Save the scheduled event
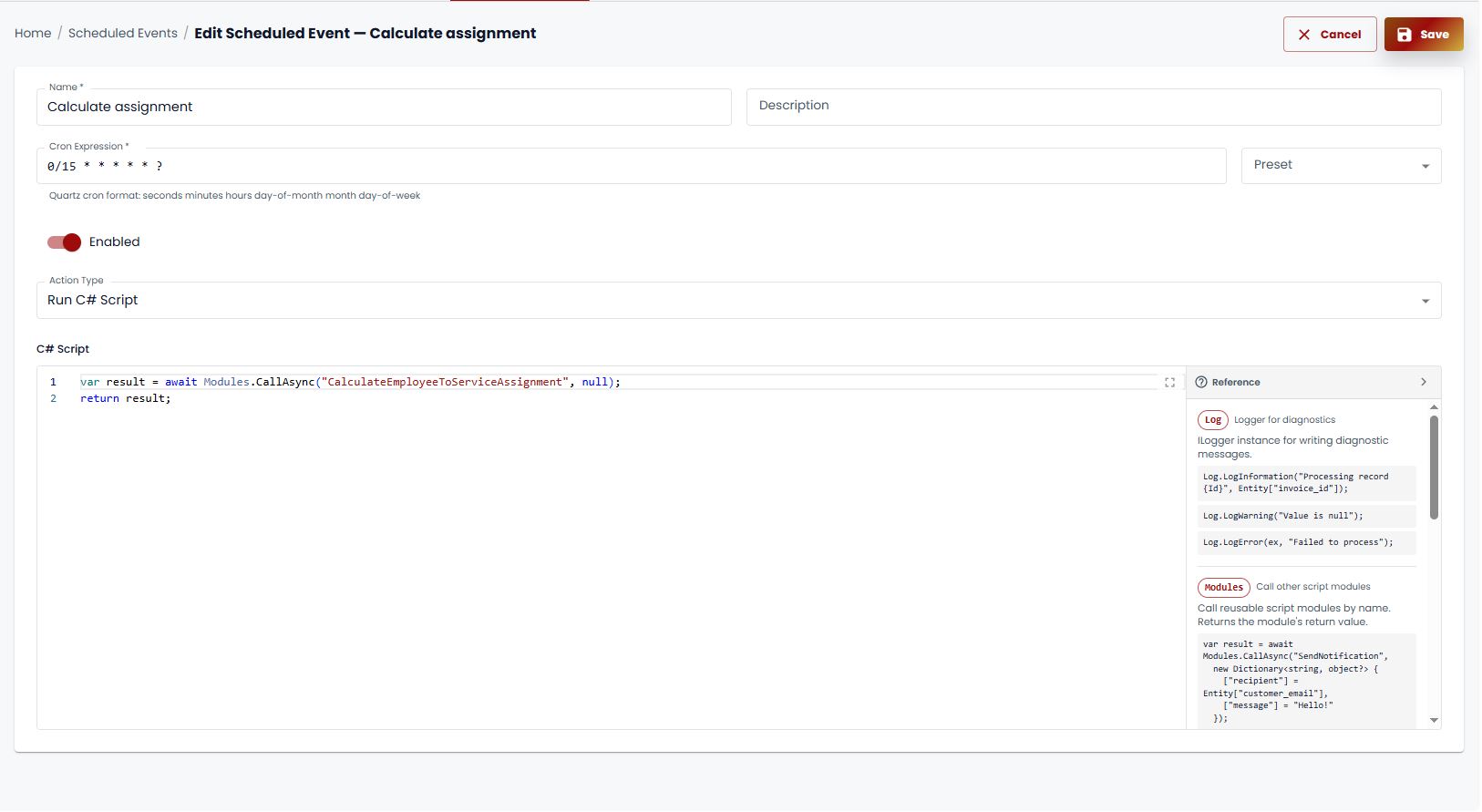 pos(1424,35)
